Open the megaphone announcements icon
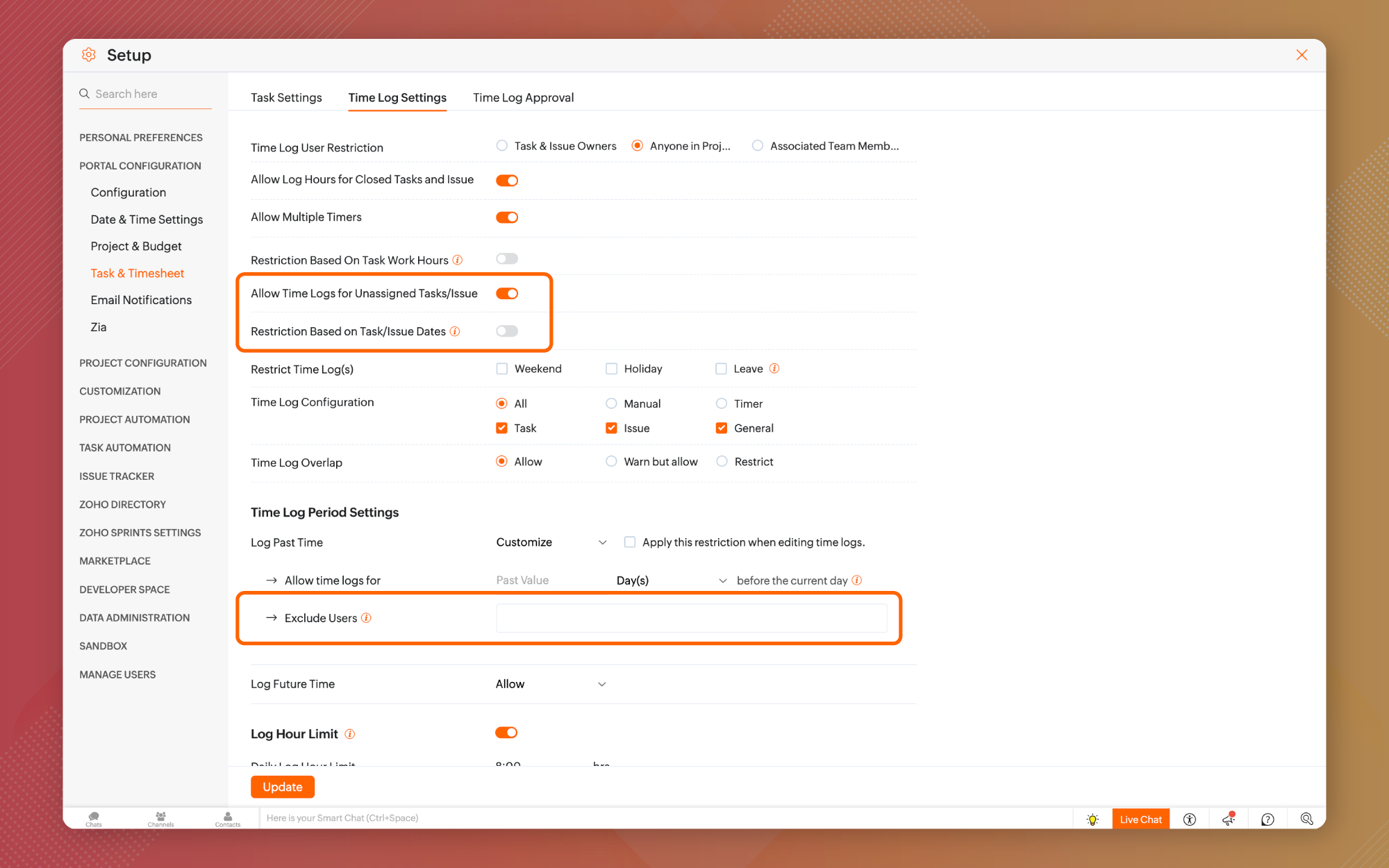The width and height of the screenshot is (1389, 868). (x=1229, y=819)
